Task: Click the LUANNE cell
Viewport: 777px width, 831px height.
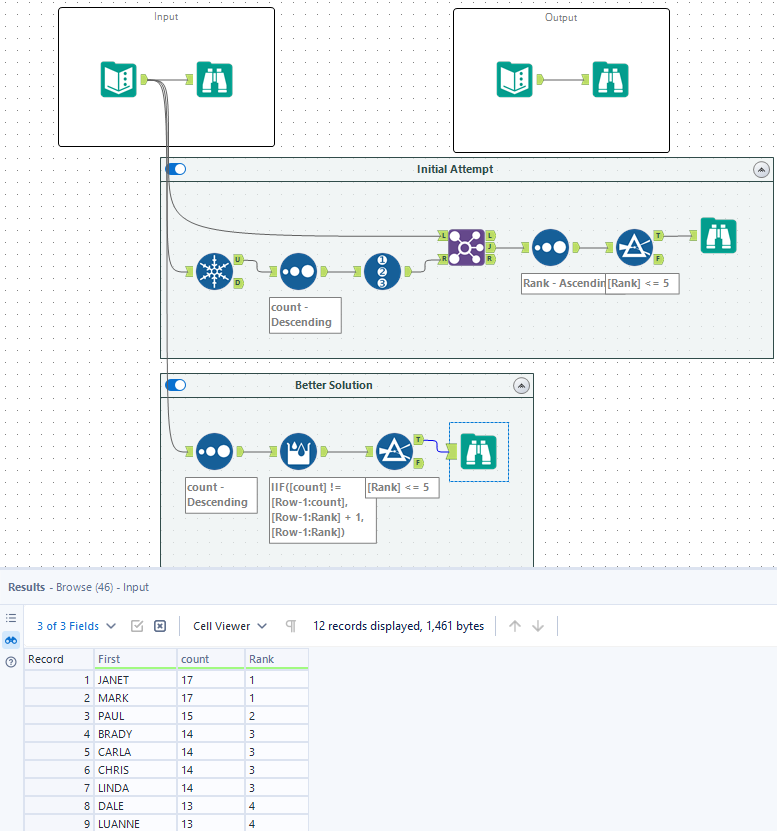Action: (135, 824)
